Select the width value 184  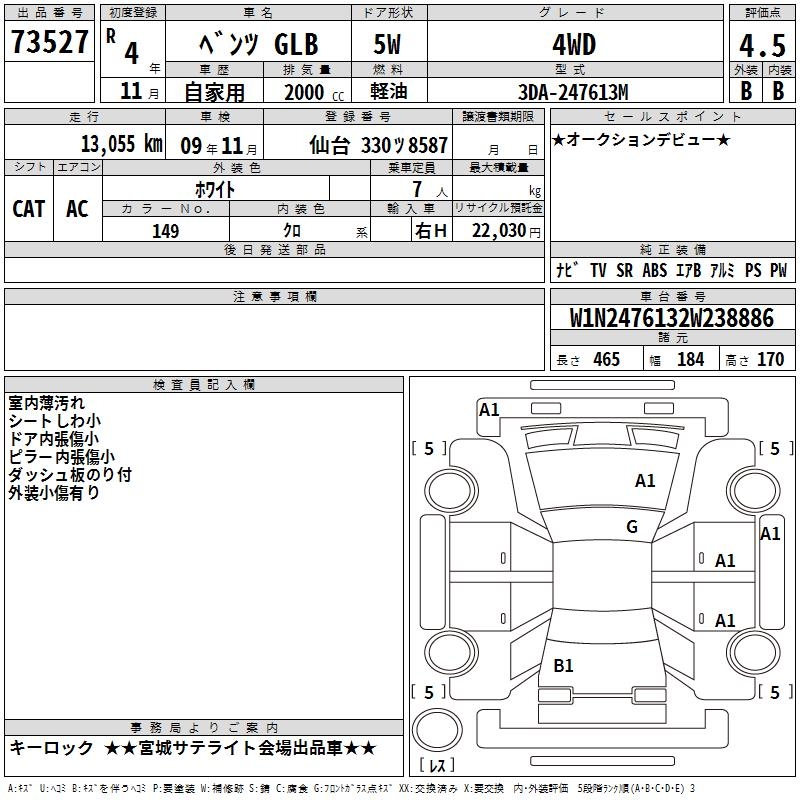[x=690, y=359]
